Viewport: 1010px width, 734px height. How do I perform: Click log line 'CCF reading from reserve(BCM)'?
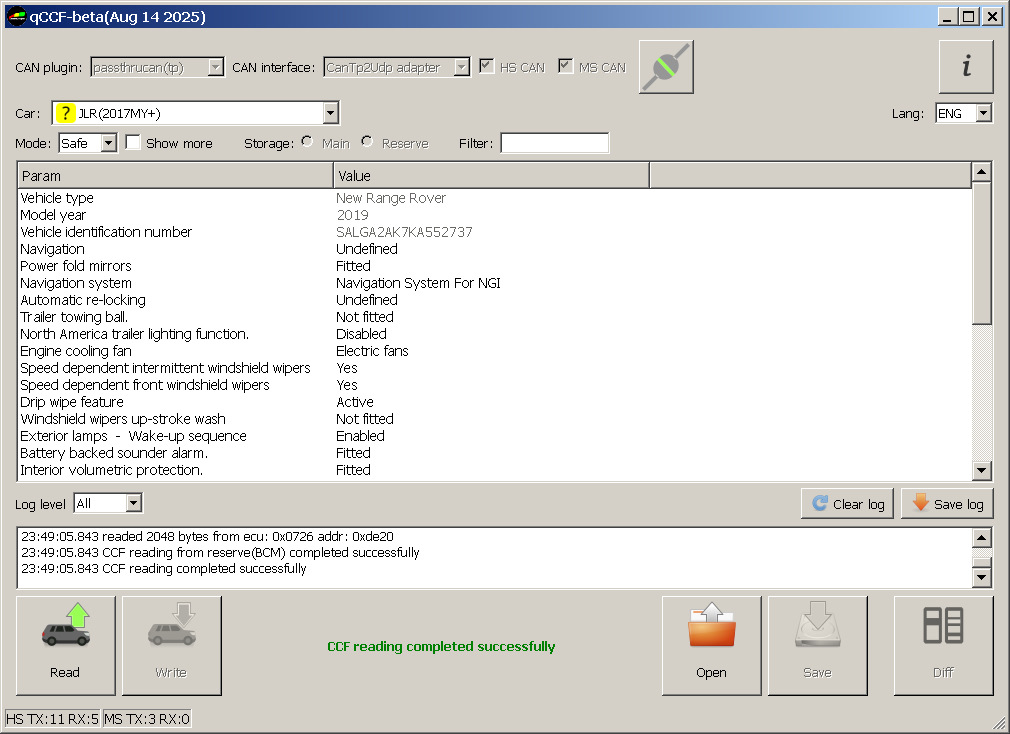click(x=220, y=552)
